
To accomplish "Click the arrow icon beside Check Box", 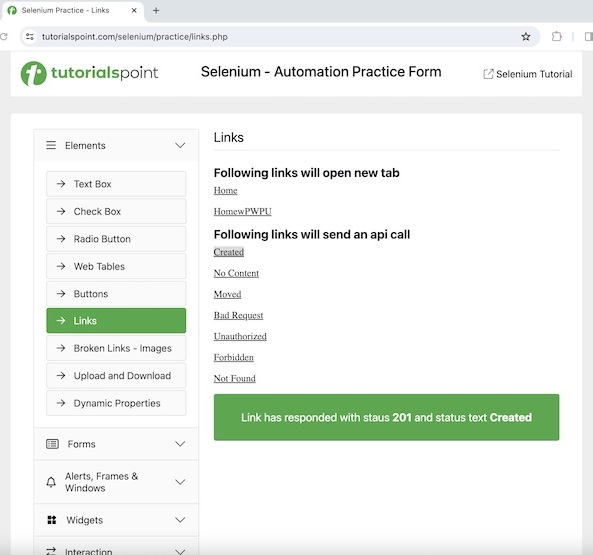I will pos(61,211).
